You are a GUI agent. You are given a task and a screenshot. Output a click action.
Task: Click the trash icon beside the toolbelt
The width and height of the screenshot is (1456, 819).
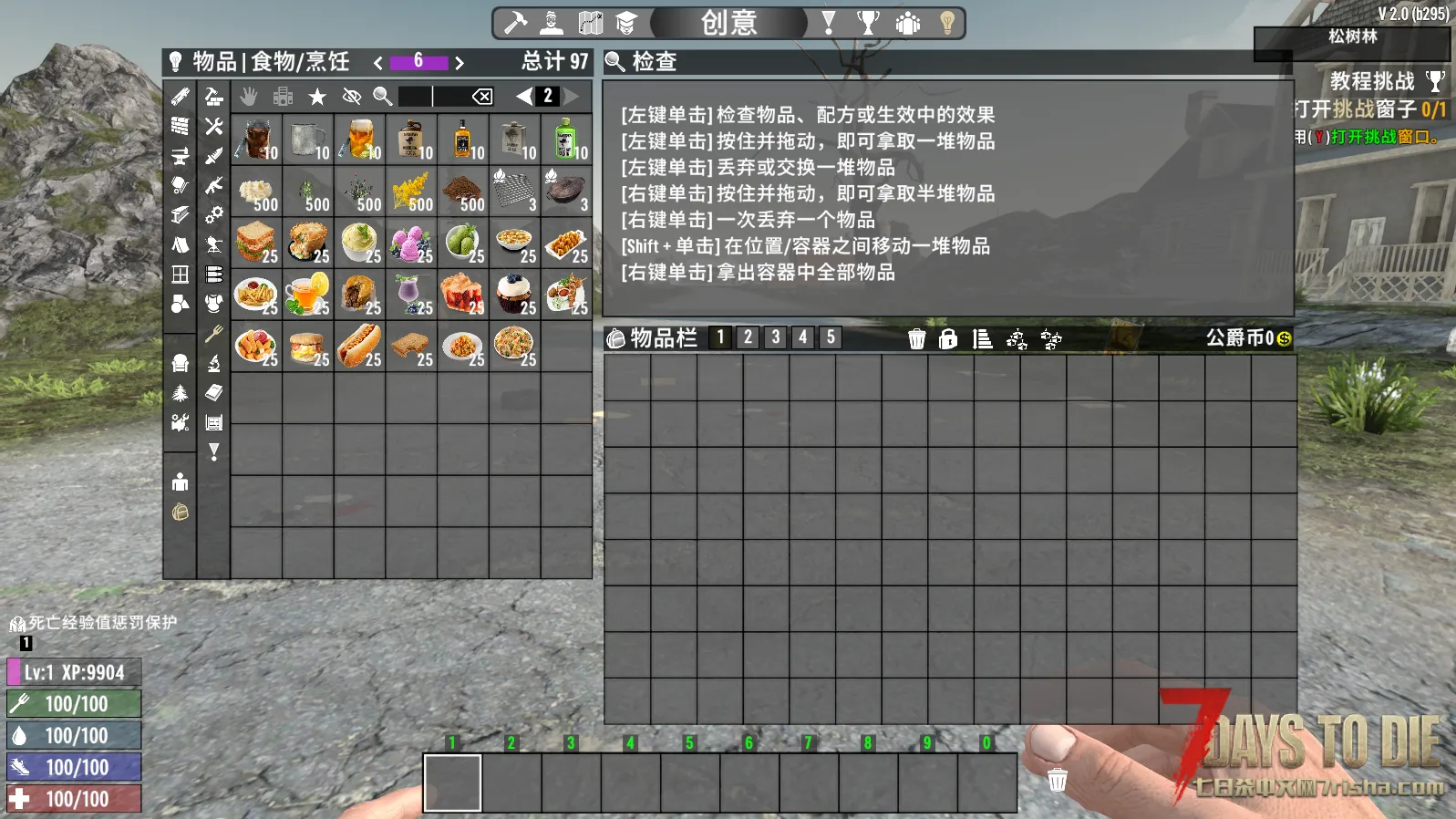[x=1058, y=780]
